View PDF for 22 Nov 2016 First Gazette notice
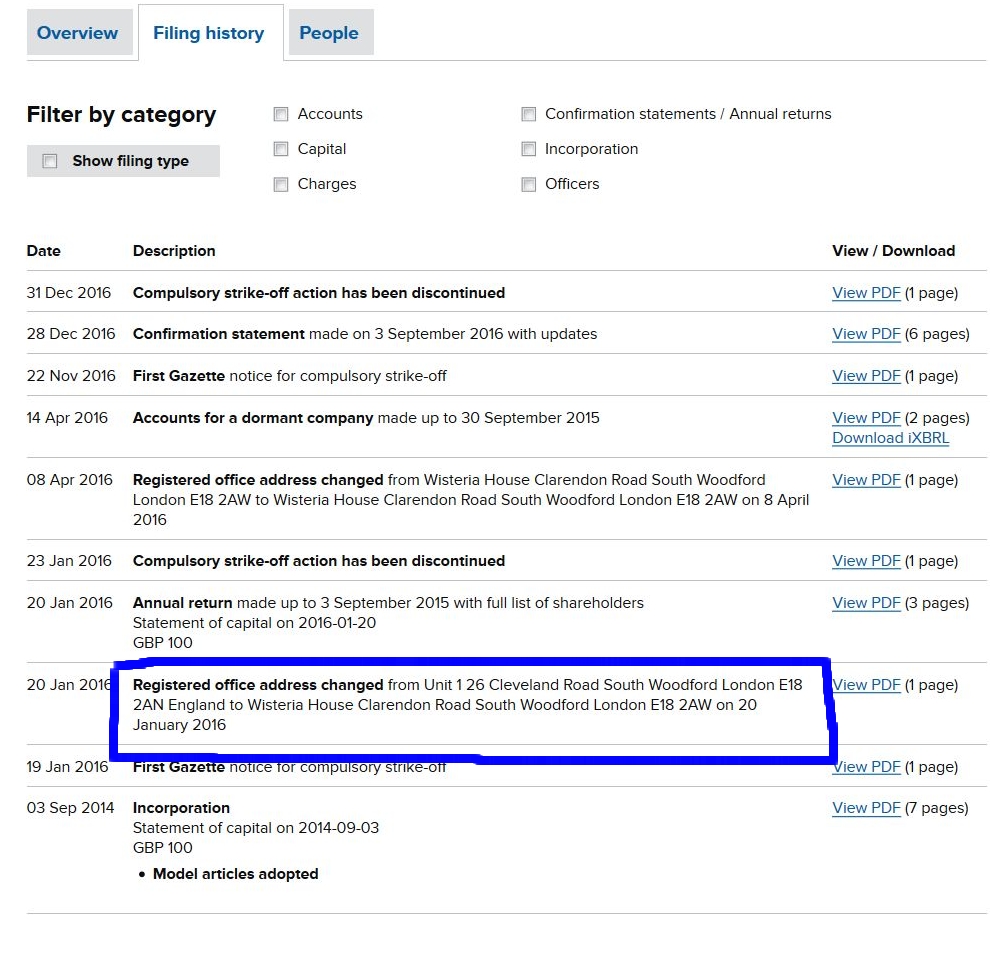Screen dimensions: 990x964 [x=866, y=376]
